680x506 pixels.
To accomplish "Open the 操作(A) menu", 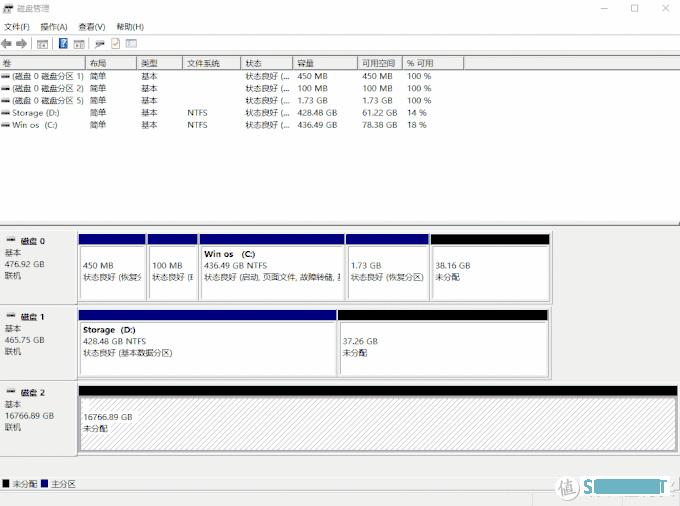I will tap(54, 27).
